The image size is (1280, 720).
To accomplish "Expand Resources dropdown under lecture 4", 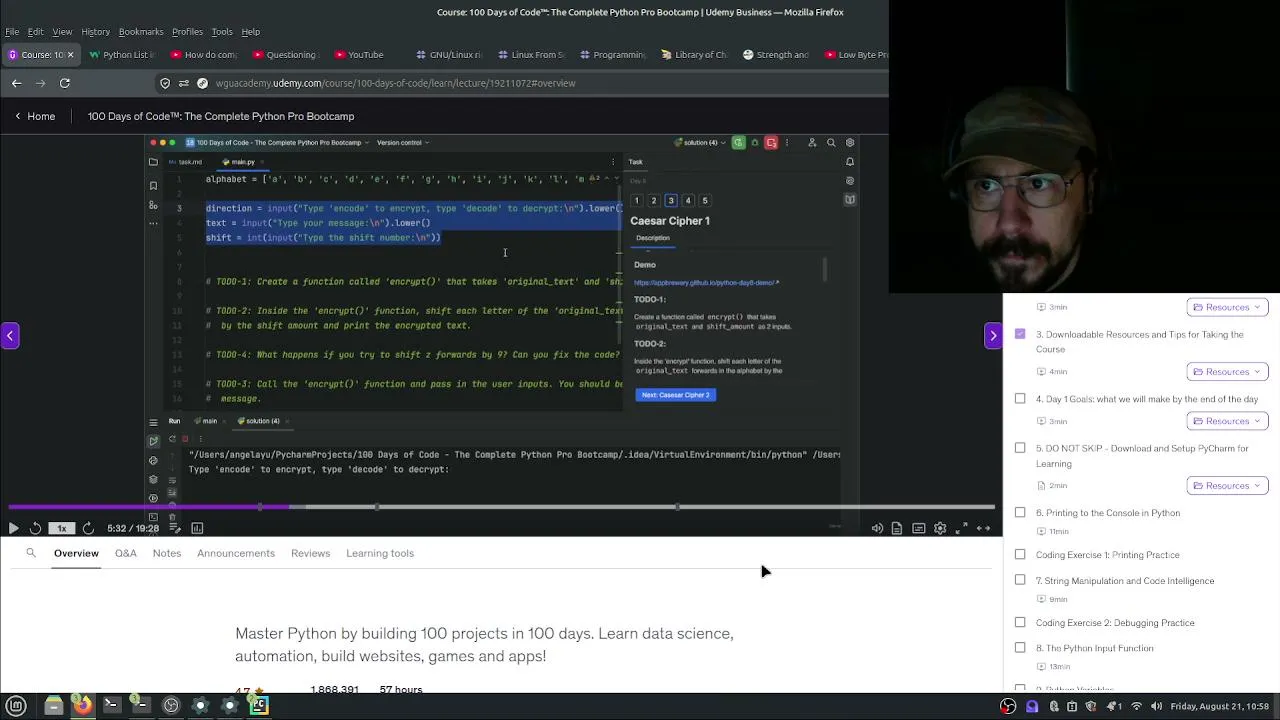I will pyautogui.click(x=1227, y=421).
